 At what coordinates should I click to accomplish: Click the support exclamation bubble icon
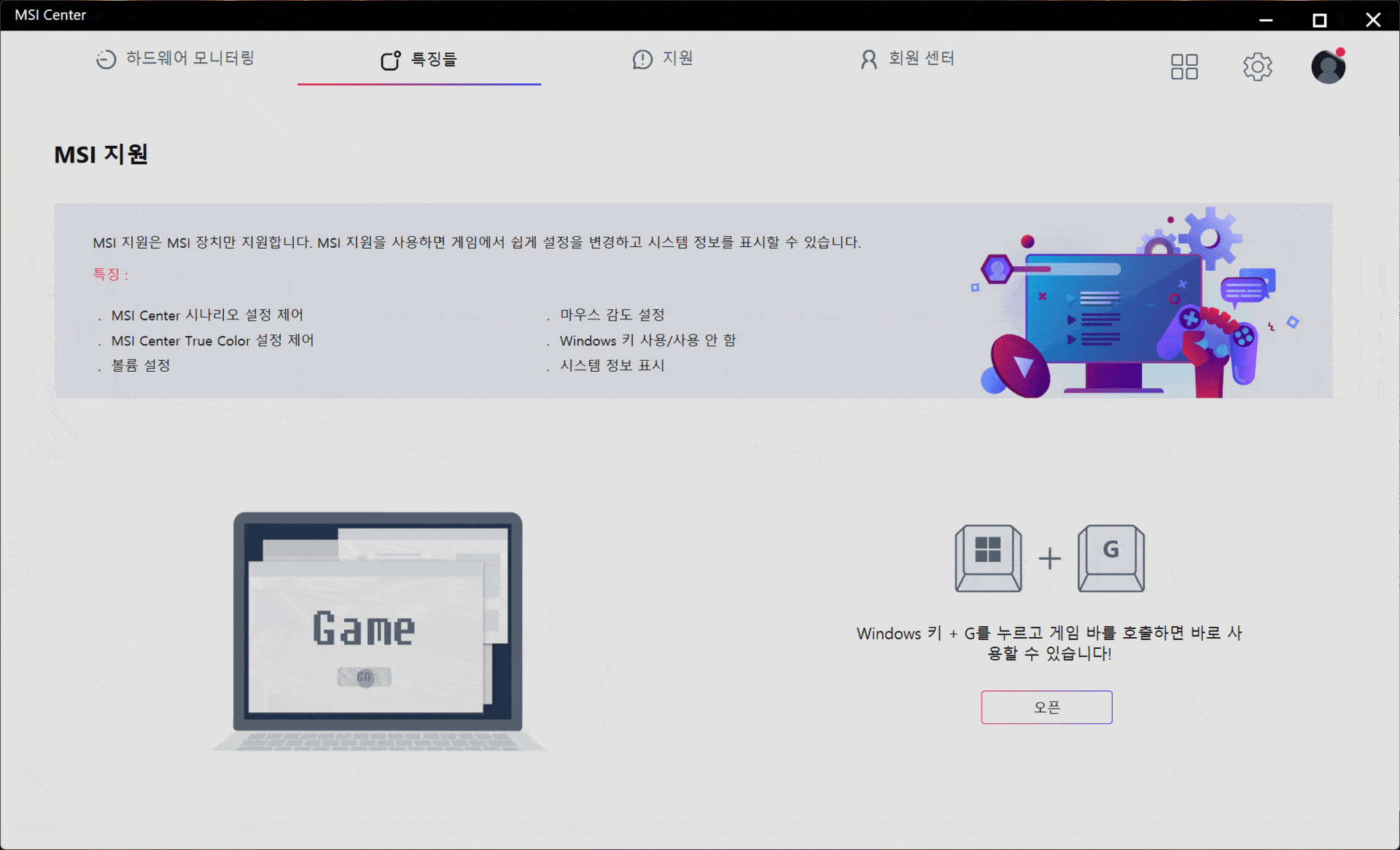tap(642, 59)
